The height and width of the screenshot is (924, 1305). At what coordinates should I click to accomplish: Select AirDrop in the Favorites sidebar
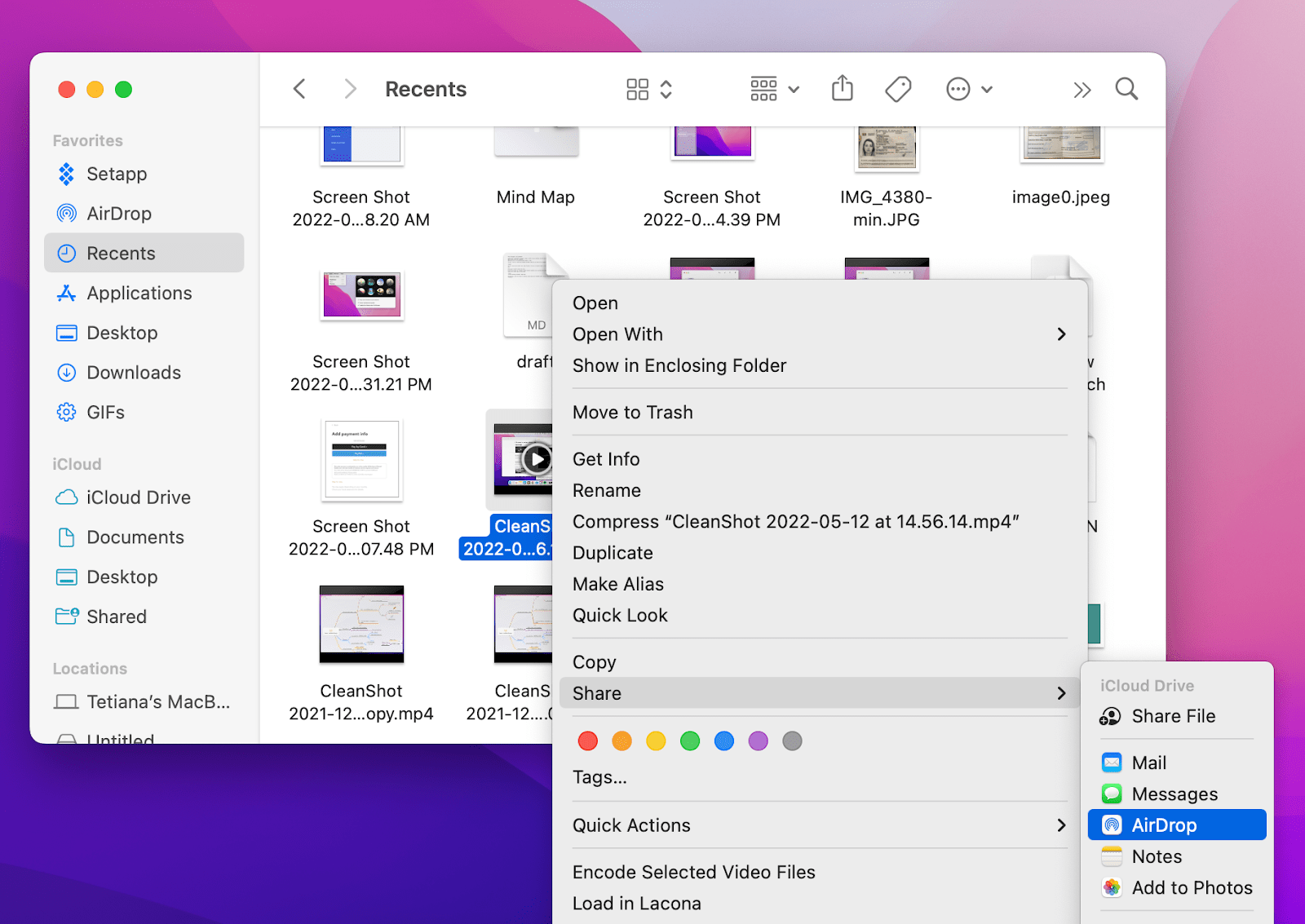pos(118,213)
